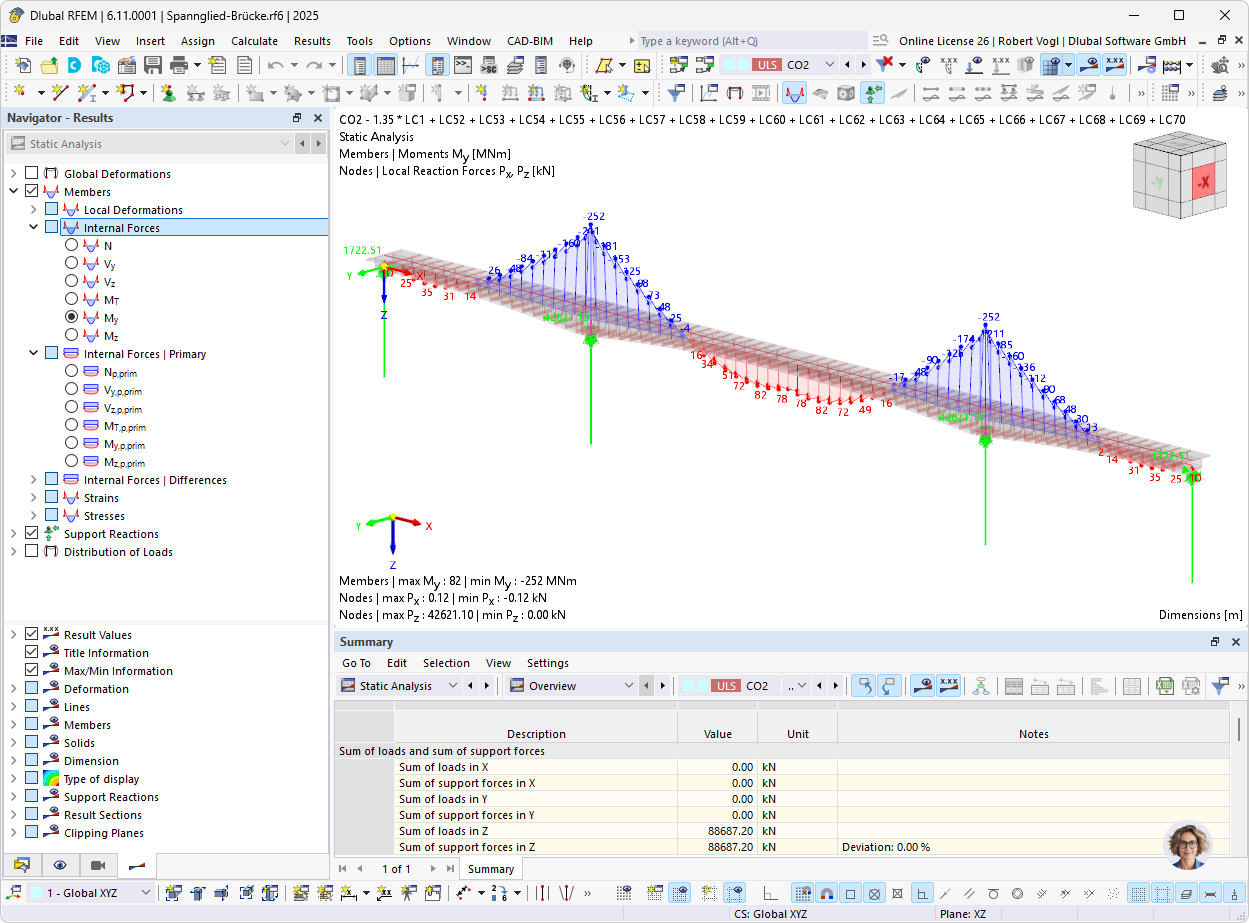Select the Vz radio button
This screenshot has width=1249, height=923.
[71, 280]
